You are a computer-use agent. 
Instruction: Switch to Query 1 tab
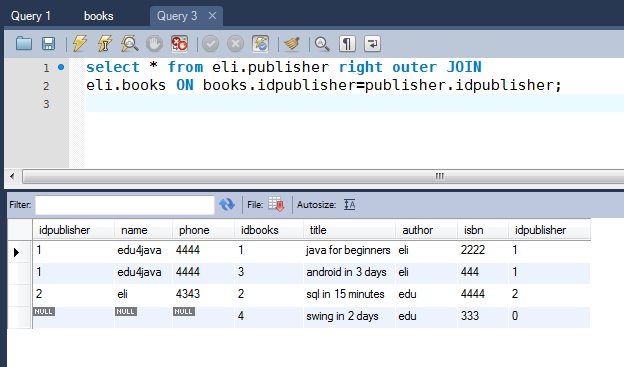(31, 16)
